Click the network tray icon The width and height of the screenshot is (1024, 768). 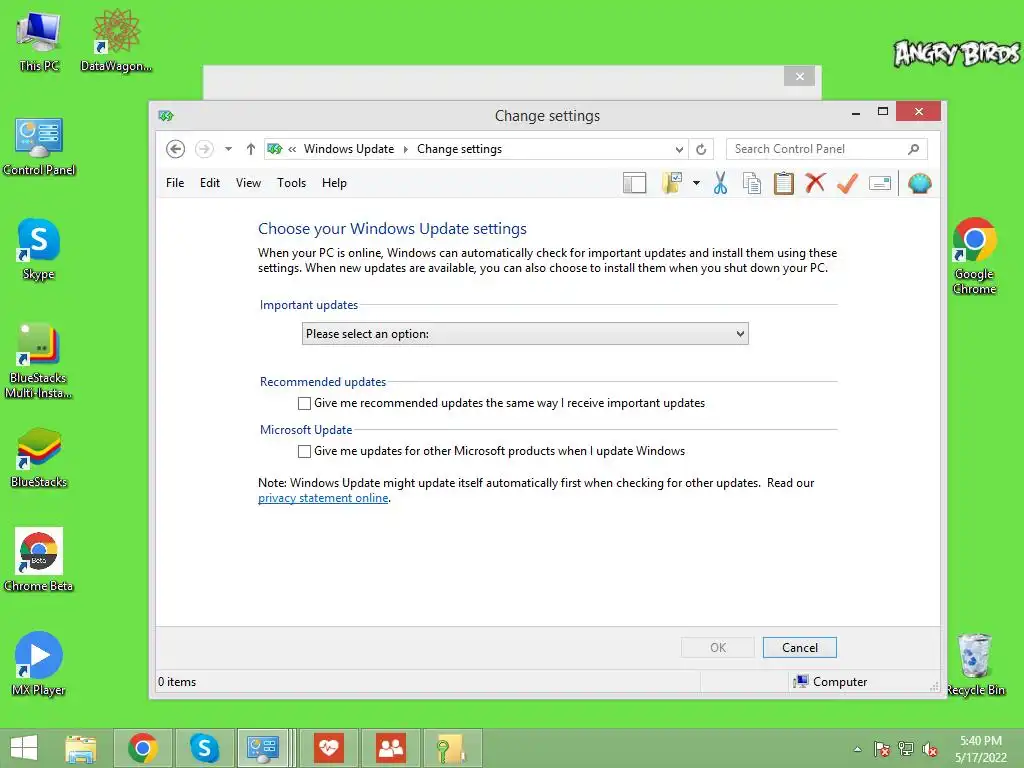click(906, 749)
